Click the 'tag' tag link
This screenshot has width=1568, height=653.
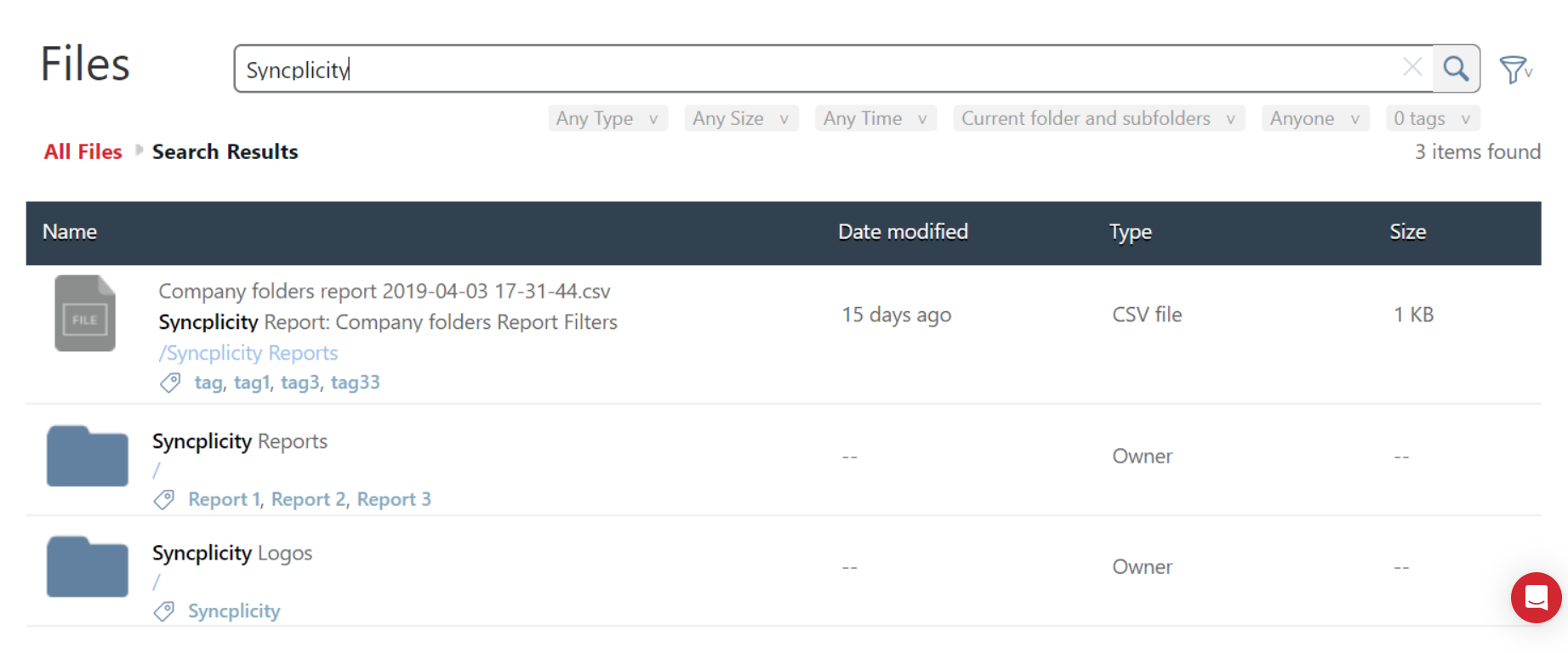click(x=208, y=383)
